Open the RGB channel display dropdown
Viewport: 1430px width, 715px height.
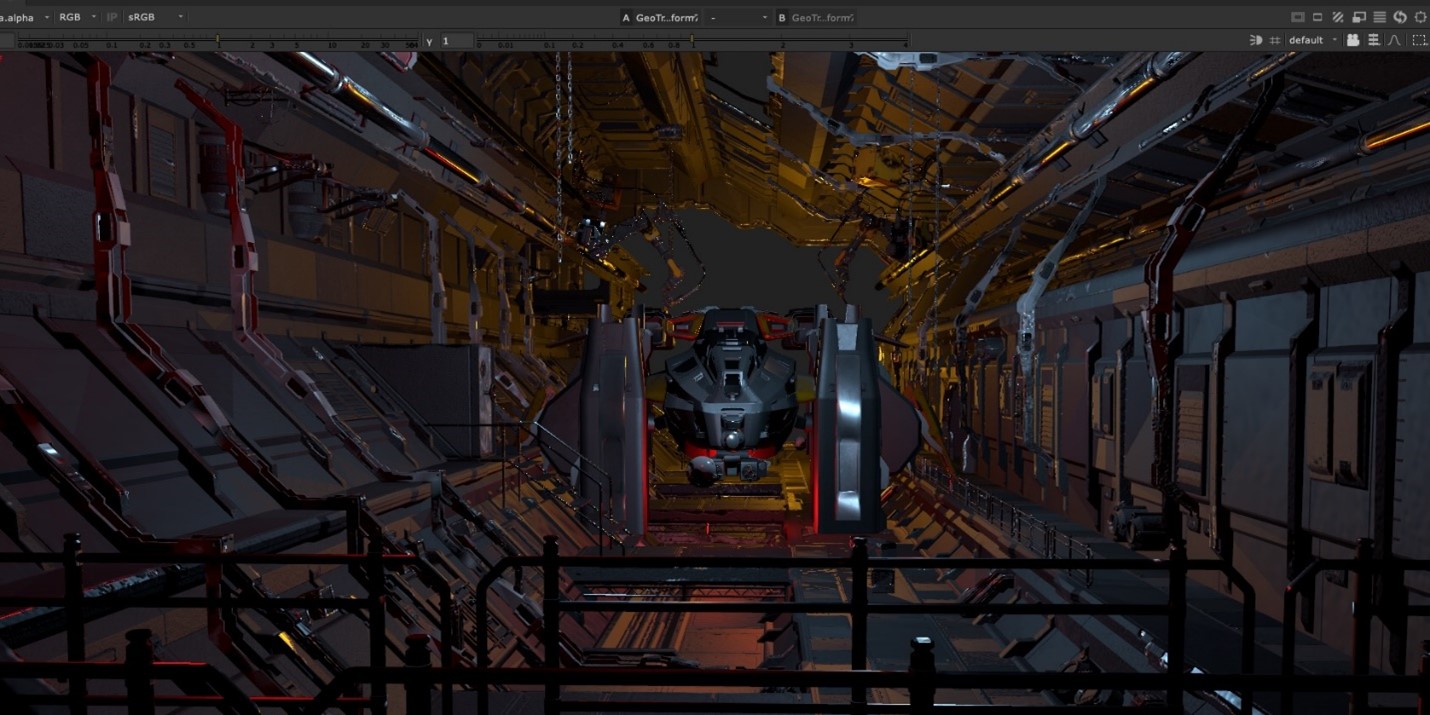tap(77, 17)
